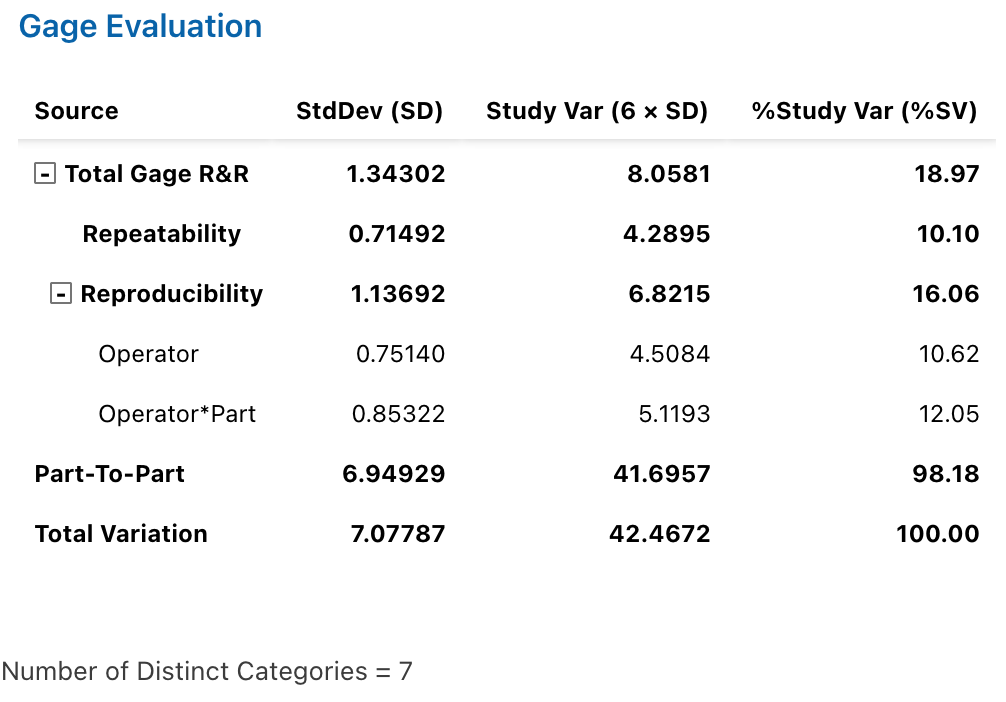Click the Operator %Study Var value 10.62
Image resolution: width=1006 pixels, height=702 pixels.
click(x=948, y=354)
